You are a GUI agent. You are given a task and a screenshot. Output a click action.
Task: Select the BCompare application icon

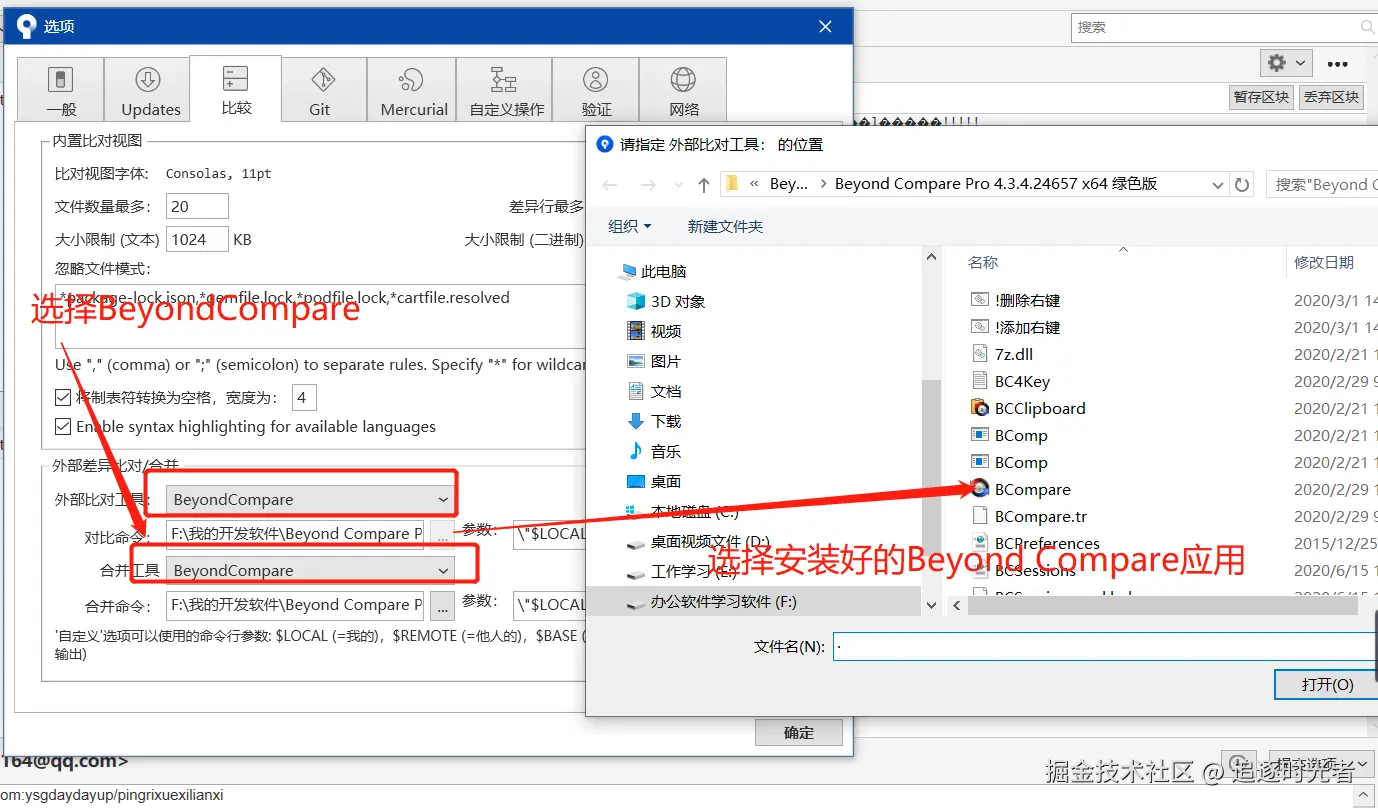point(979,489)
